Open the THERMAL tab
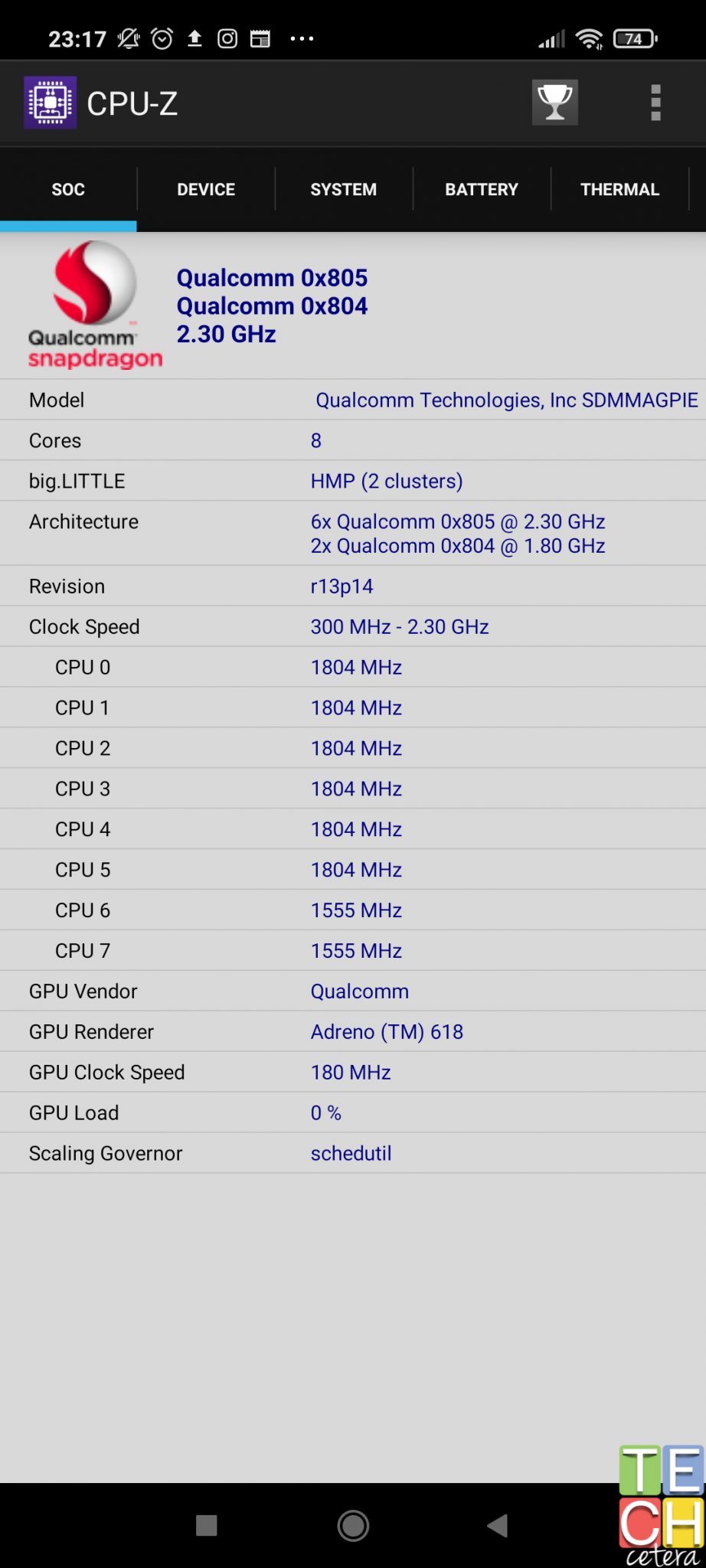Screen dimensions: 706x1568 pos(619,189)
